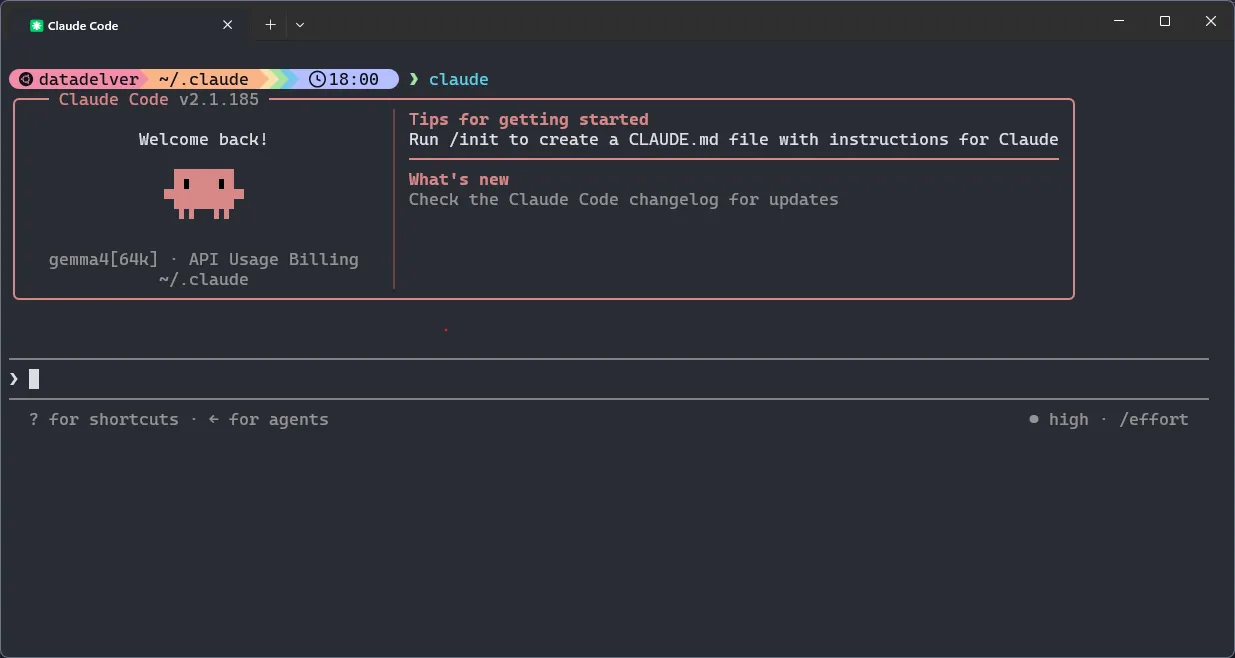
Task: Click the /effort command hint
Action: pos(1154,419)
